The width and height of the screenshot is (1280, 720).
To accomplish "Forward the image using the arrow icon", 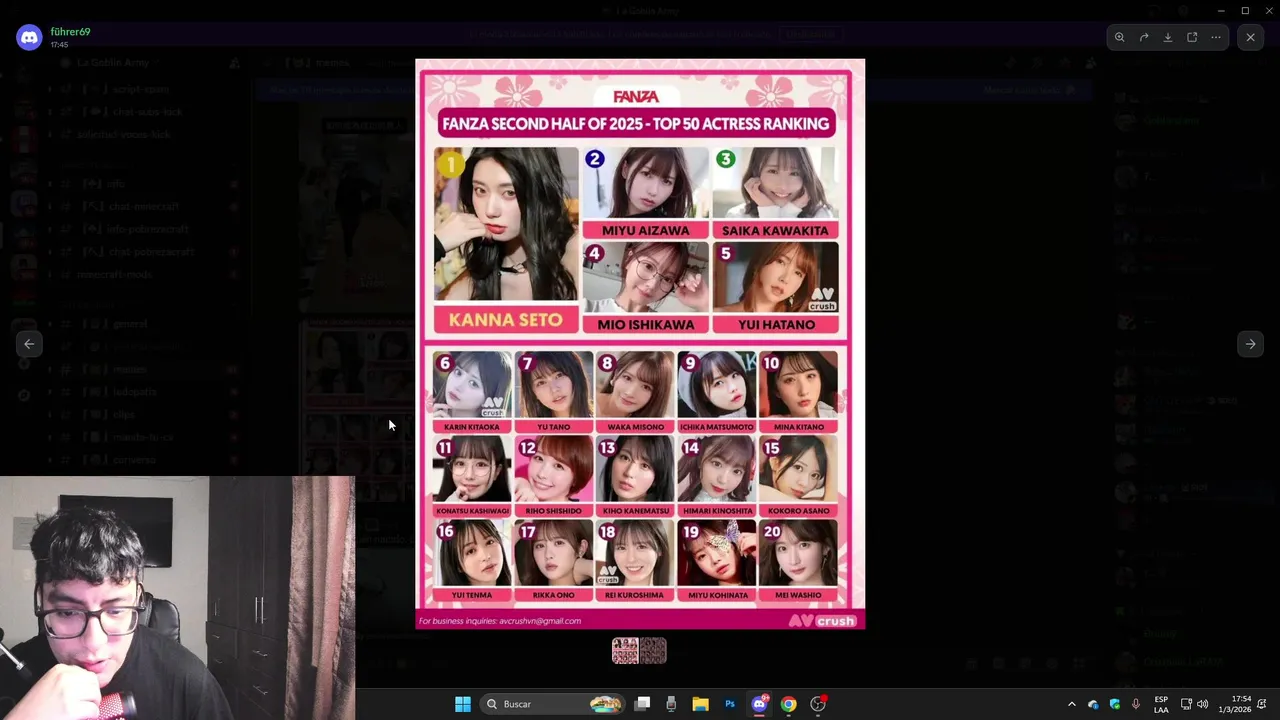I will (1144, 37).
